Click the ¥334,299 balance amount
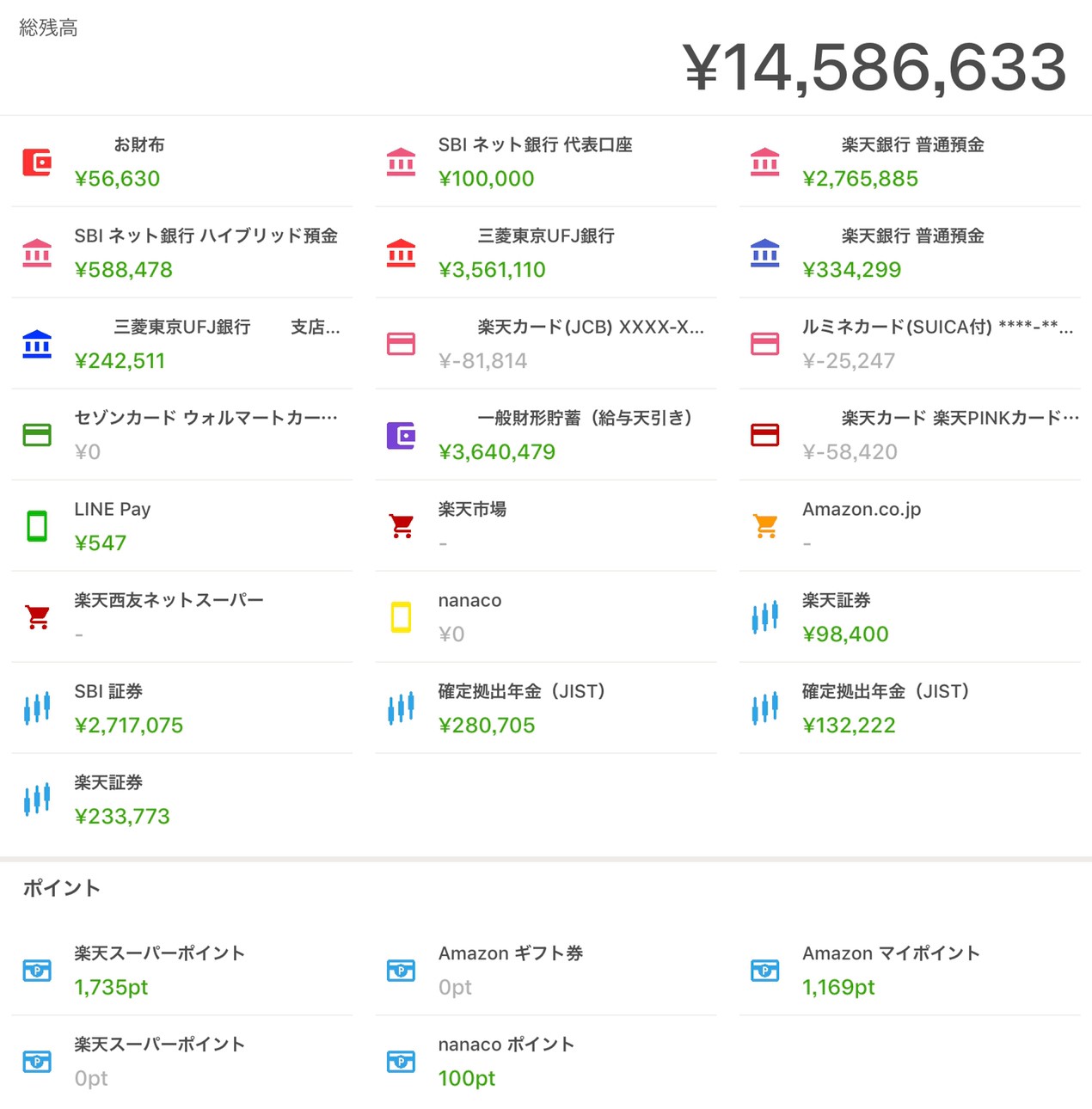 (852, 270)
